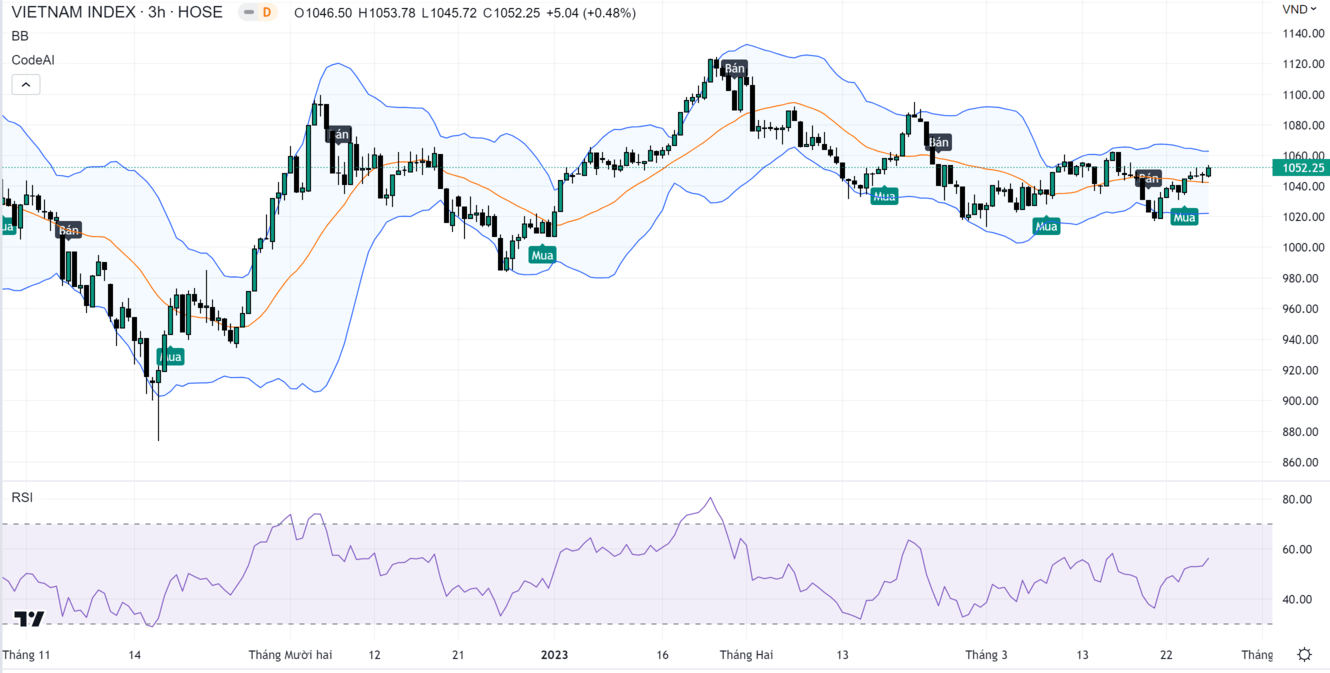Click the 22 date label on time axis
Image resolution: width=1330 pixels, height=673 pixels.
tap(1166, 655)
